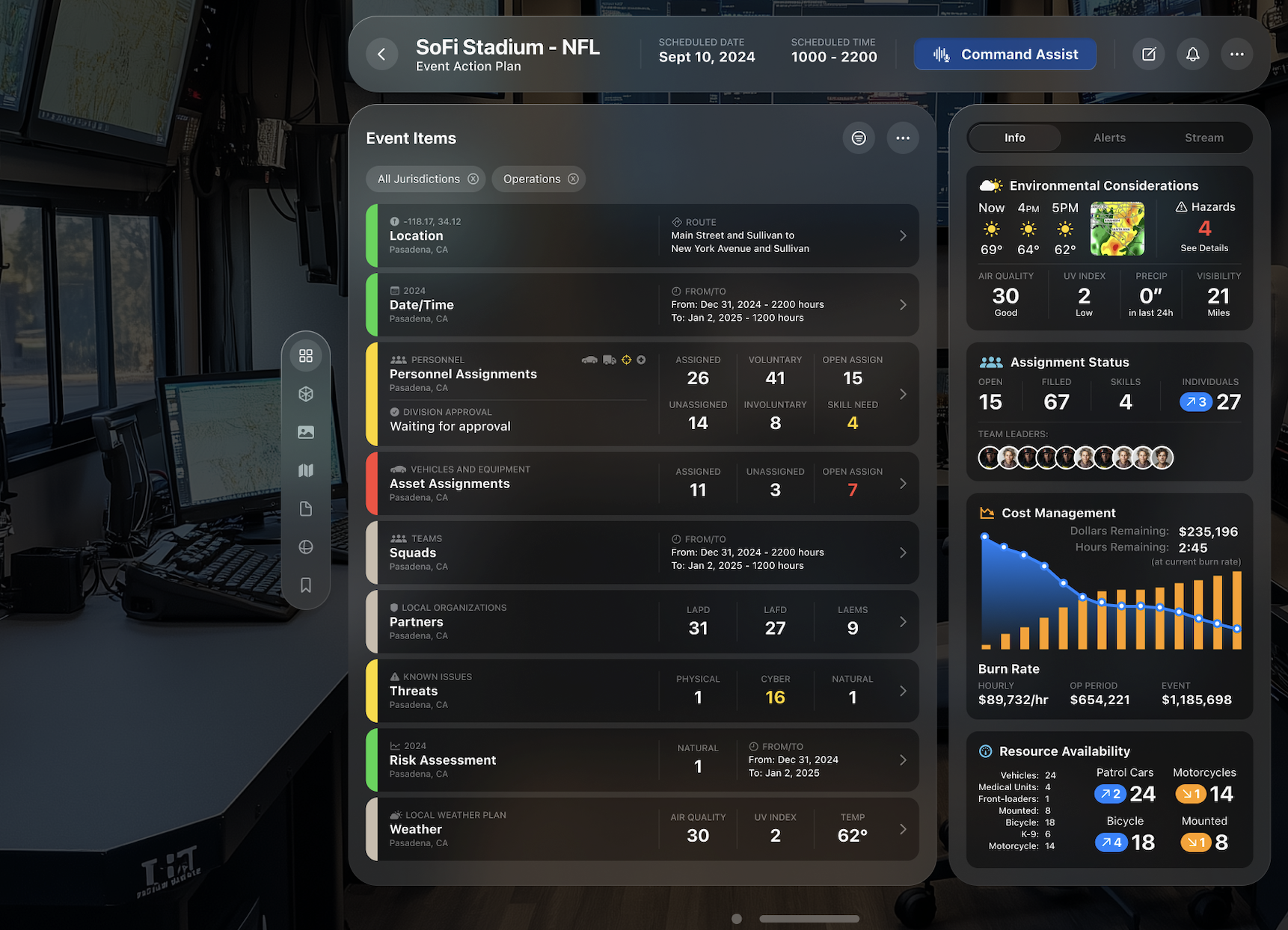
Task: Open Event Items more options ellipsis
Action: (903, 138)
